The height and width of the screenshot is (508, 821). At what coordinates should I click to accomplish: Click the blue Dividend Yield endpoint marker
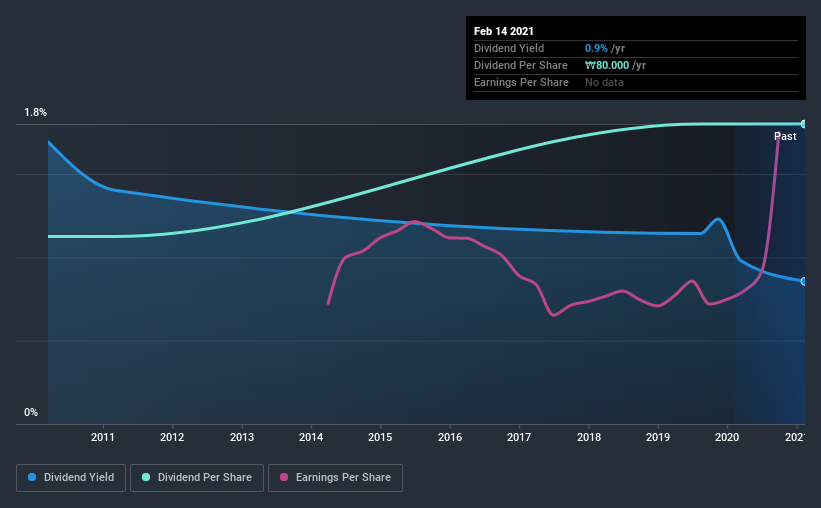(x=803, y=281)
